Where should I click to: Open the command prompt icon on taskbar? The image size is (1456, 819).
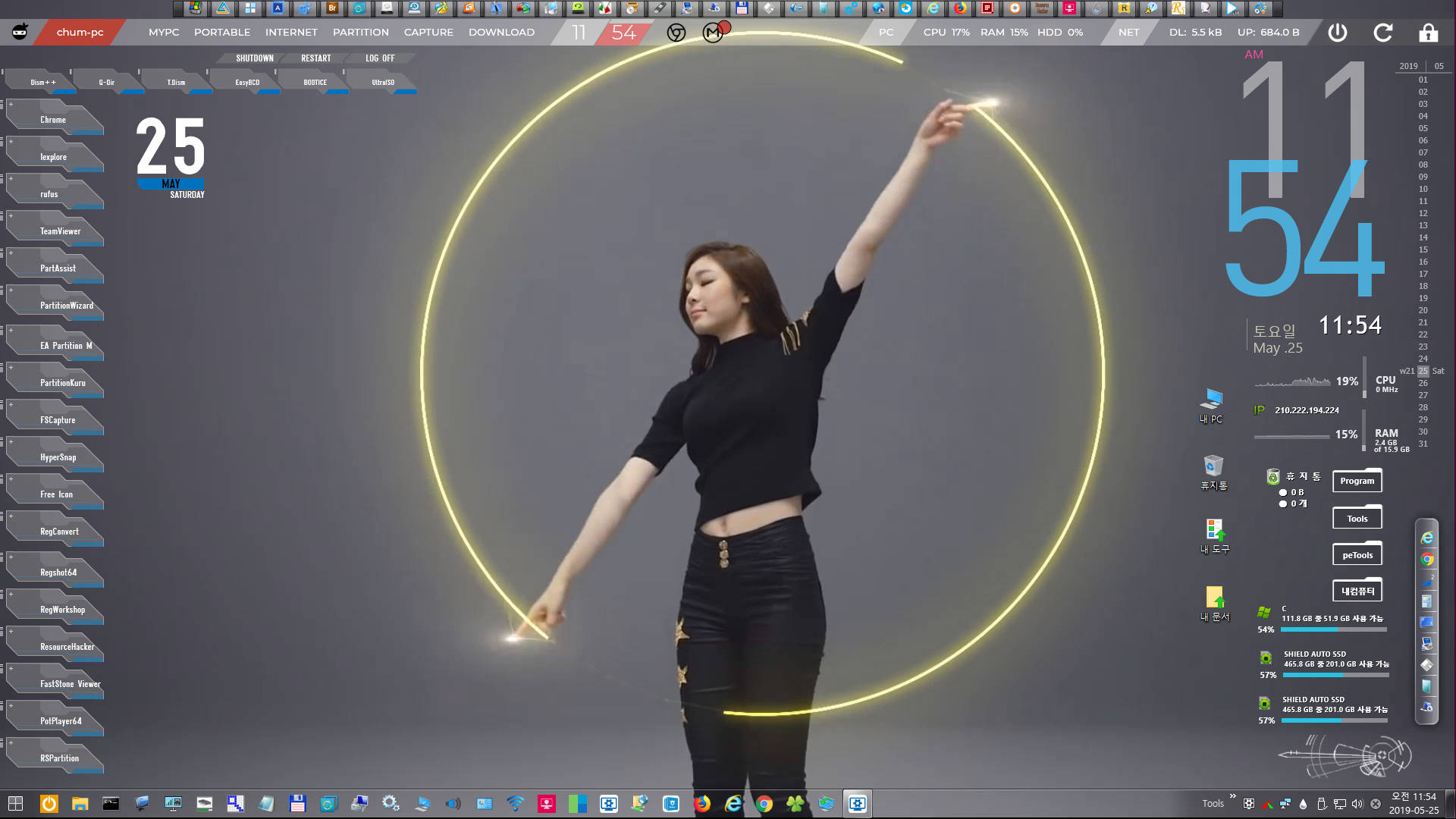click(111, 803)
